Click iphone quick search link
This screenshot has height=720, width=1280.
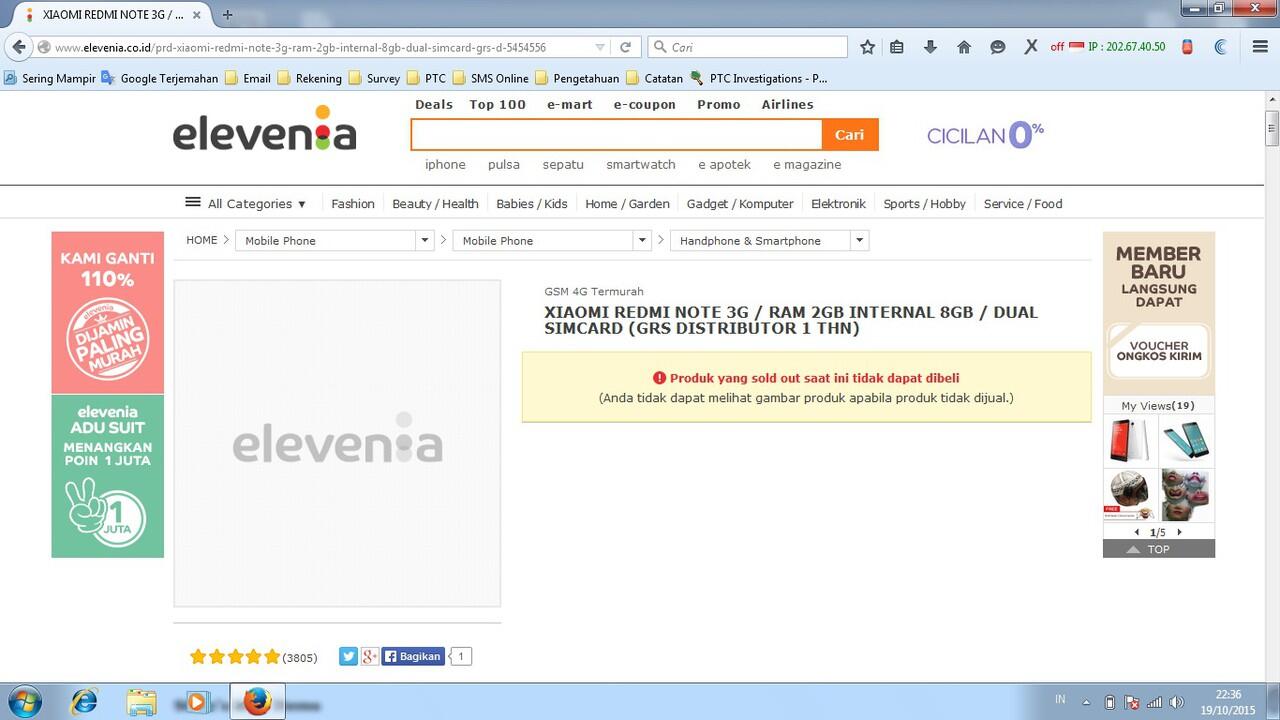(x=445, y=164)
